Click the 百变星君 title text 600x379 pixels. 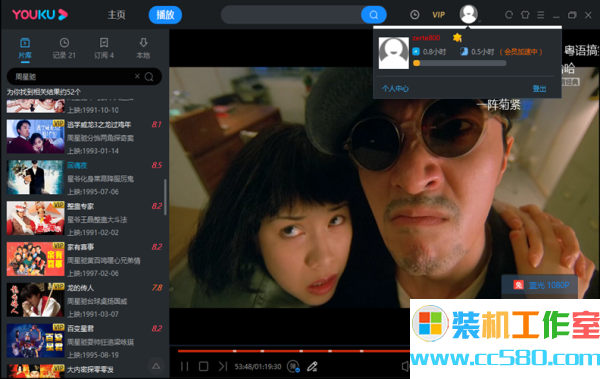coord(80,329)
